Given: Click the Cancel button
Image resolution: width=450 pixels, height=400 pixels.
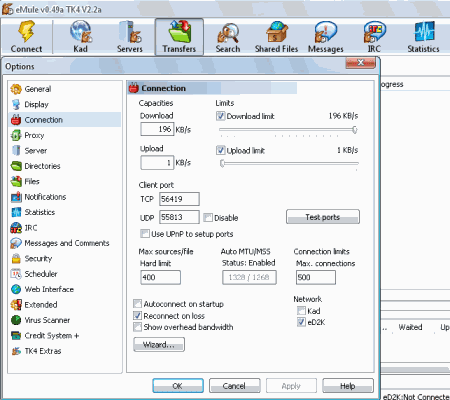Looking at the screenshot, I should pos(234,386).
